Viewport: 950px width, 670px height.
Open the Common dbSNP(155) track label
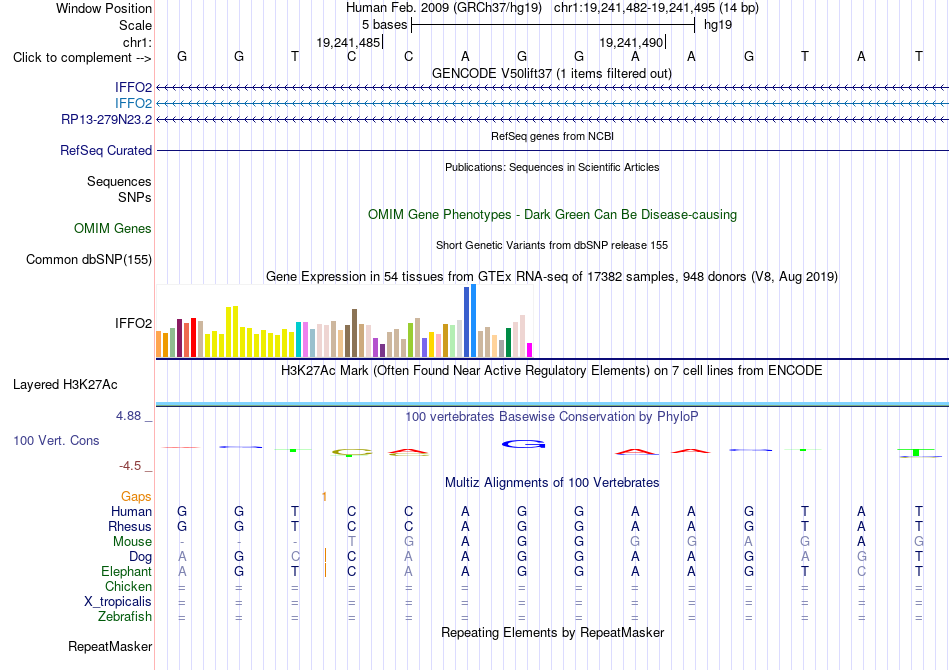[x=89, y=259]
